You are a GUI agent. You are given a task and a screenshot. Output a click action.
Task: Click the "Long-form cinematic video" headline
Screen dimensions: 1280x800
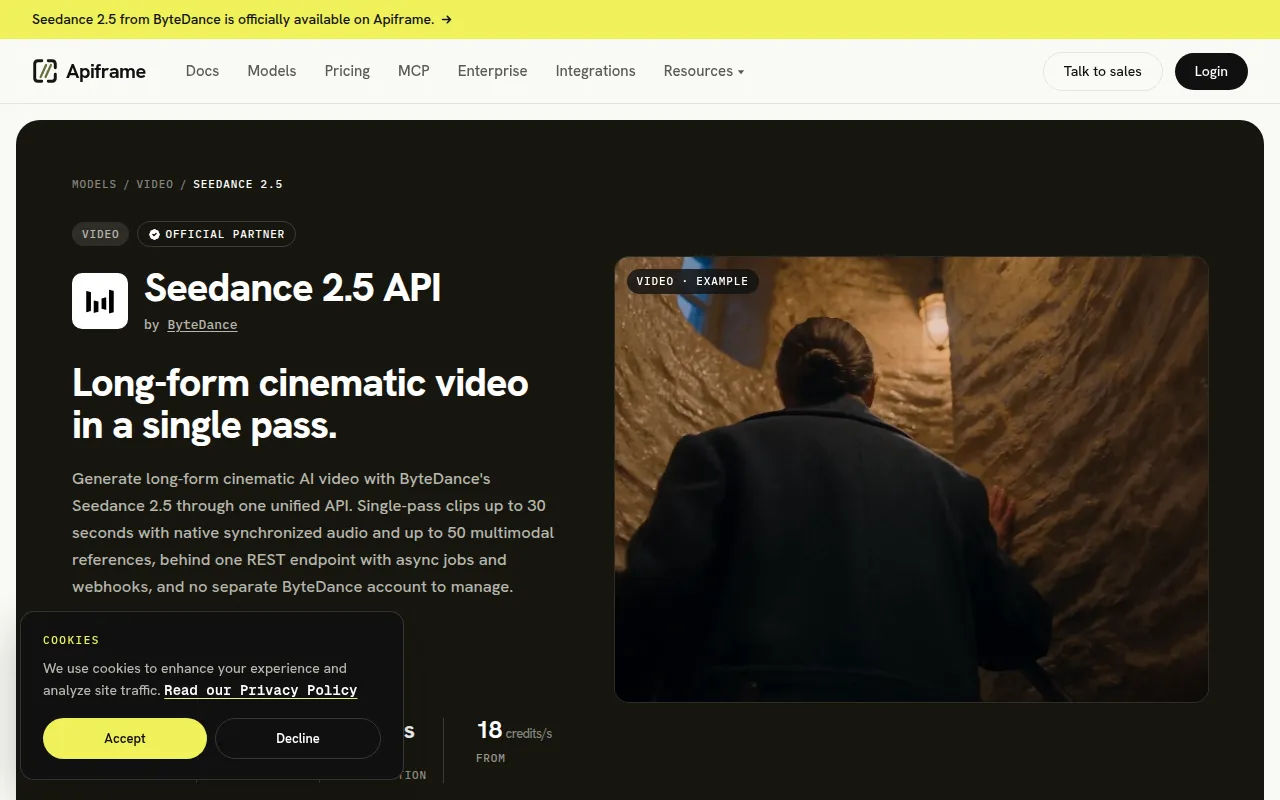[x=300, y=404]
